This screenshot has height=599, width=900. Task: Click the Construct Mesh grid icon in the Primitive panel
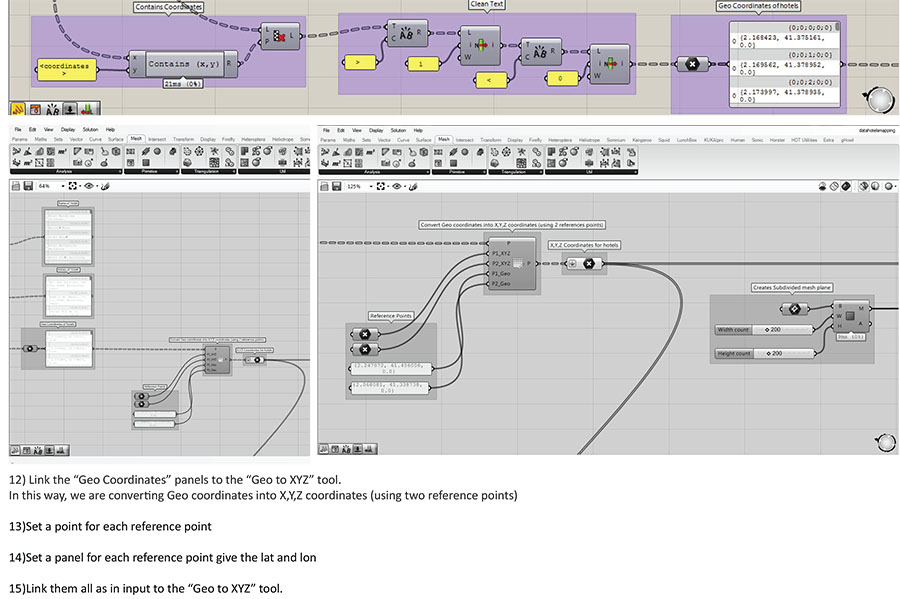(438, 151)
